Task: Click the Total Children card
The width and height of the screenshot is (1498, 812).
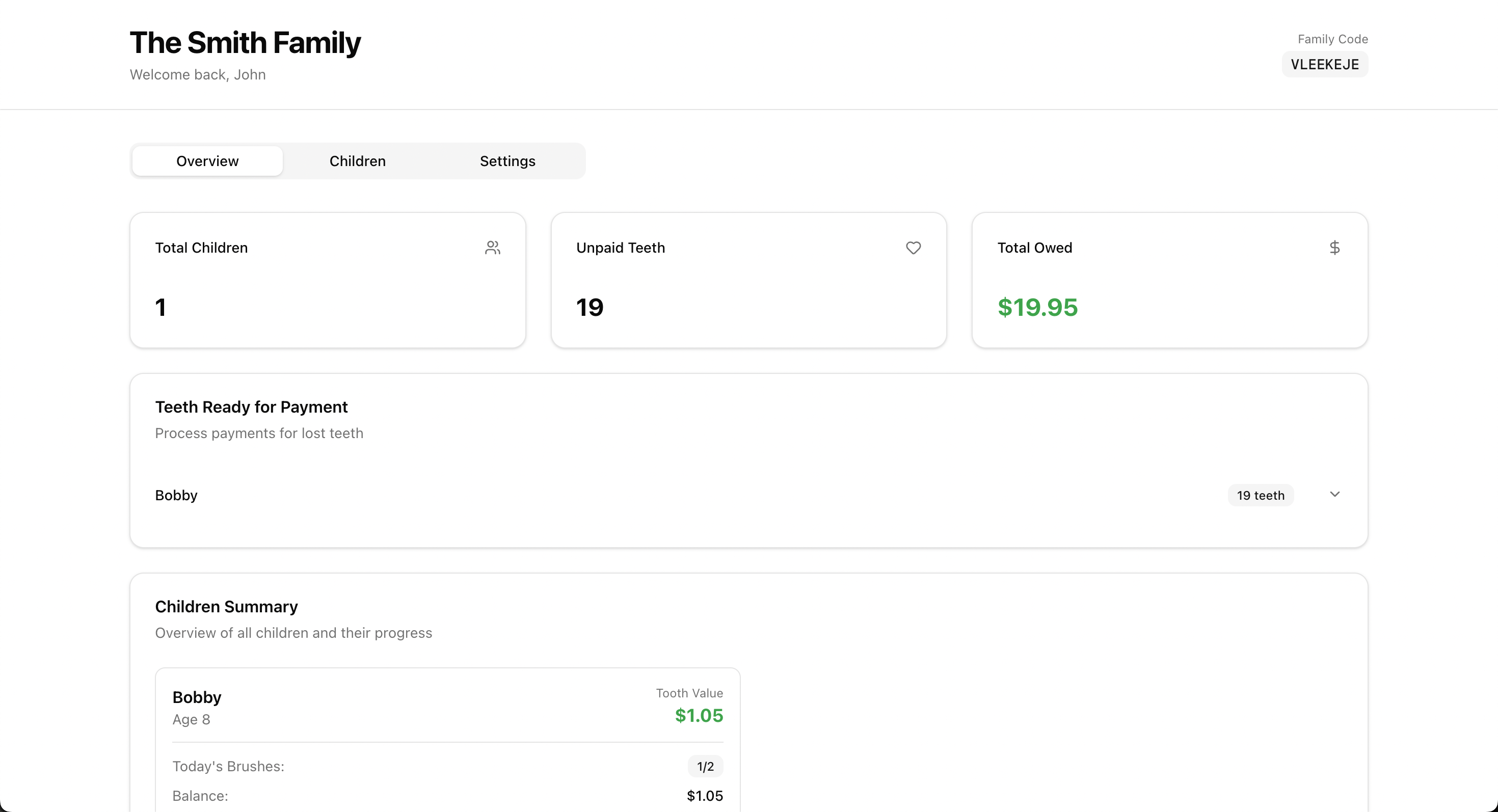Action: click(328, 280)
